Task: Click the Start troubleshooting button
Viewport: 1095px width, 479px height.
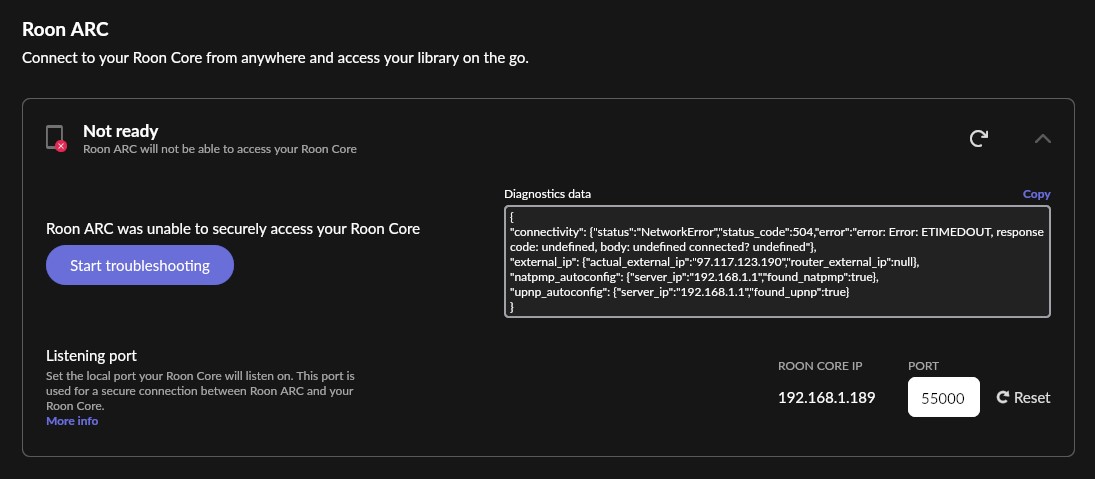Action: [x=140, y=265]
